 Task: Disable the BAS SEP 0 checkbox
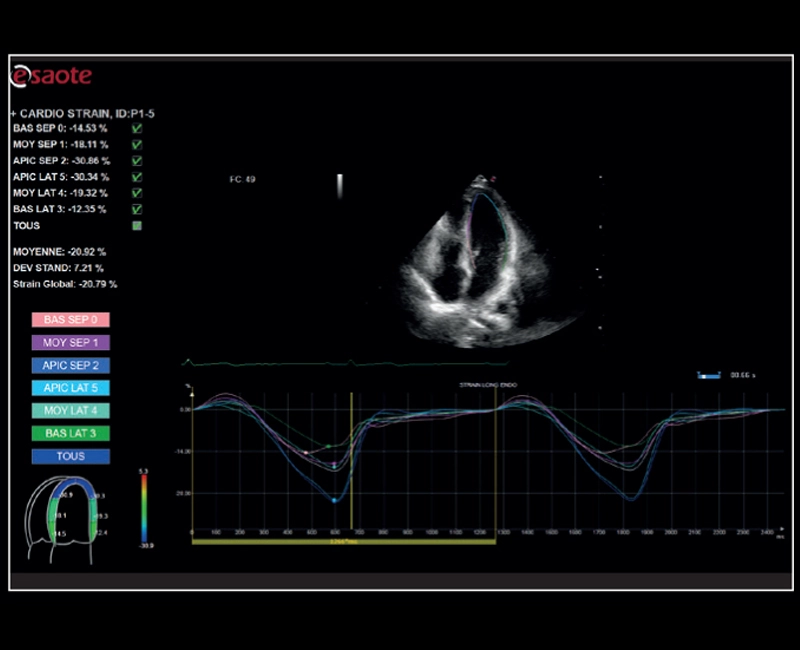(x=135, y=130)
